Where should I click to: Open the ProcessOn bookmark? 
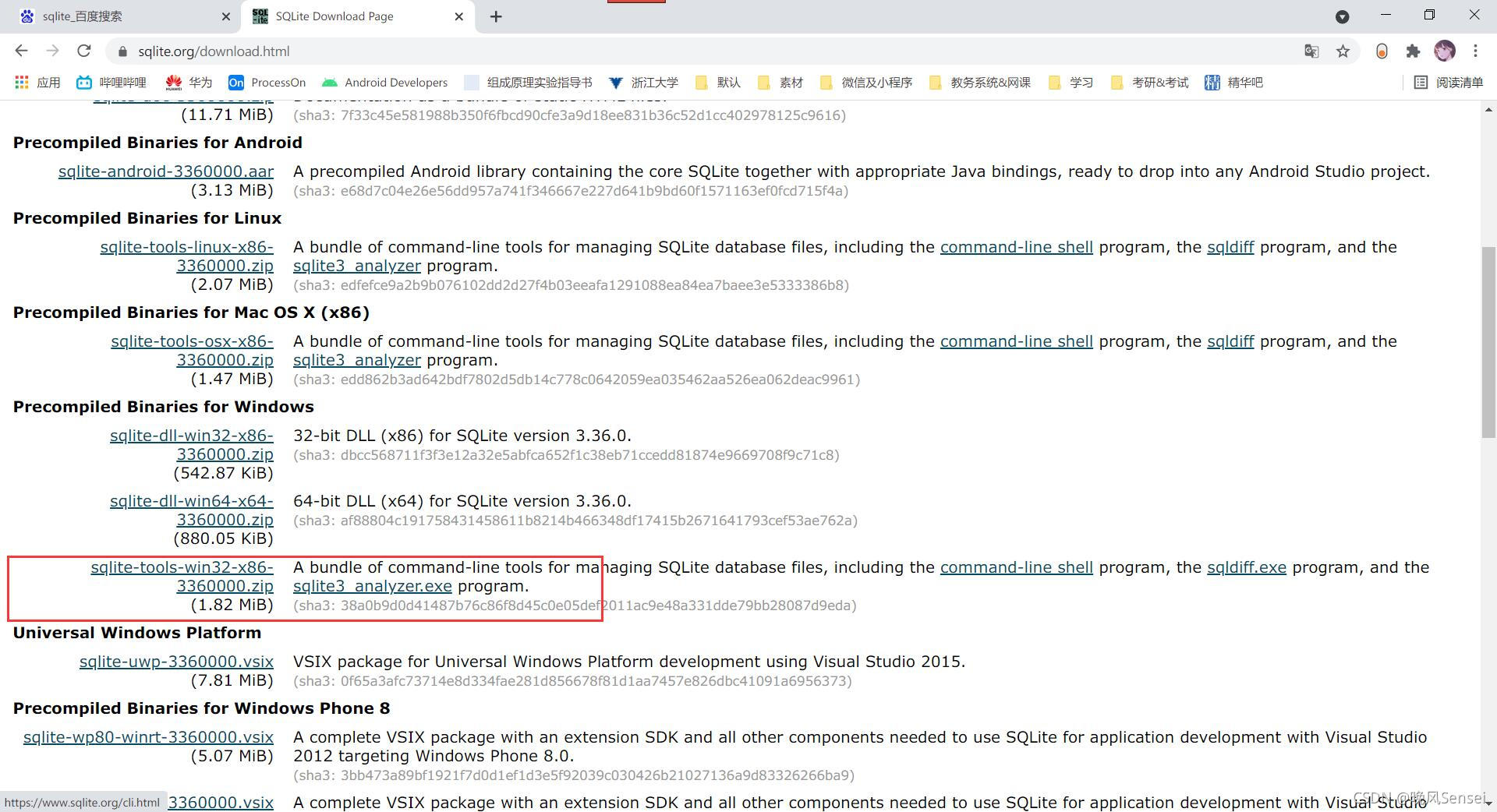pyautogui.click(x=267, y=83)
